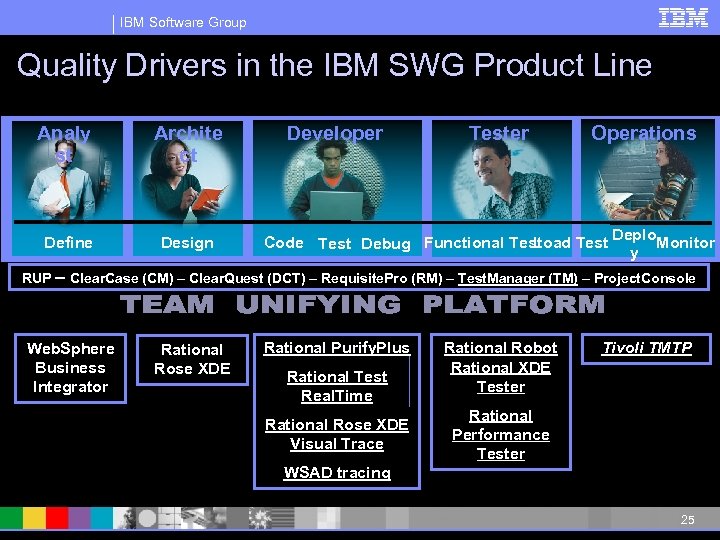
Task: Click the ClearCase (CM) text
Action: 122,278
